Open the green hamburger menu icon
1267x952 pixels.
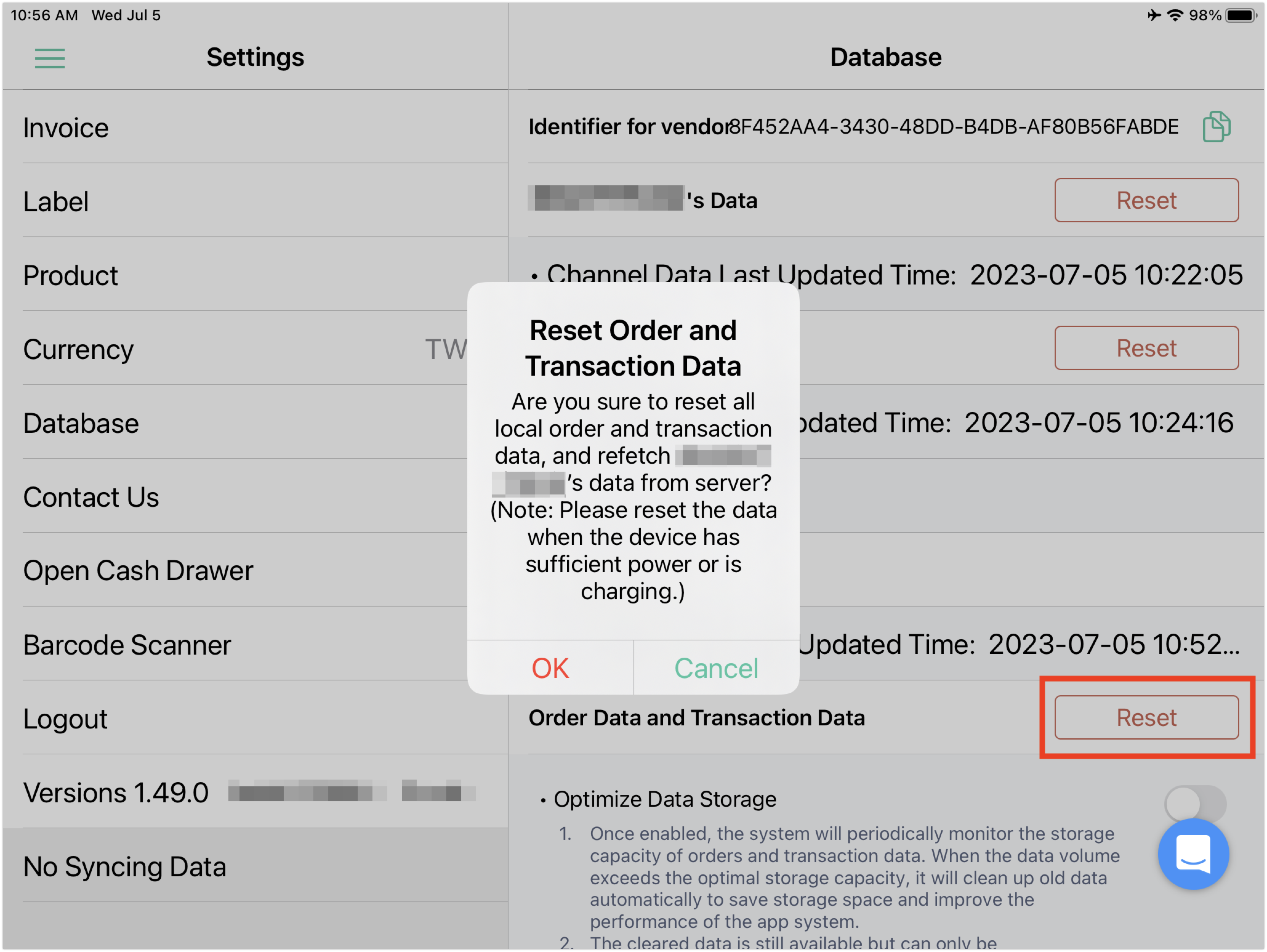50,58
